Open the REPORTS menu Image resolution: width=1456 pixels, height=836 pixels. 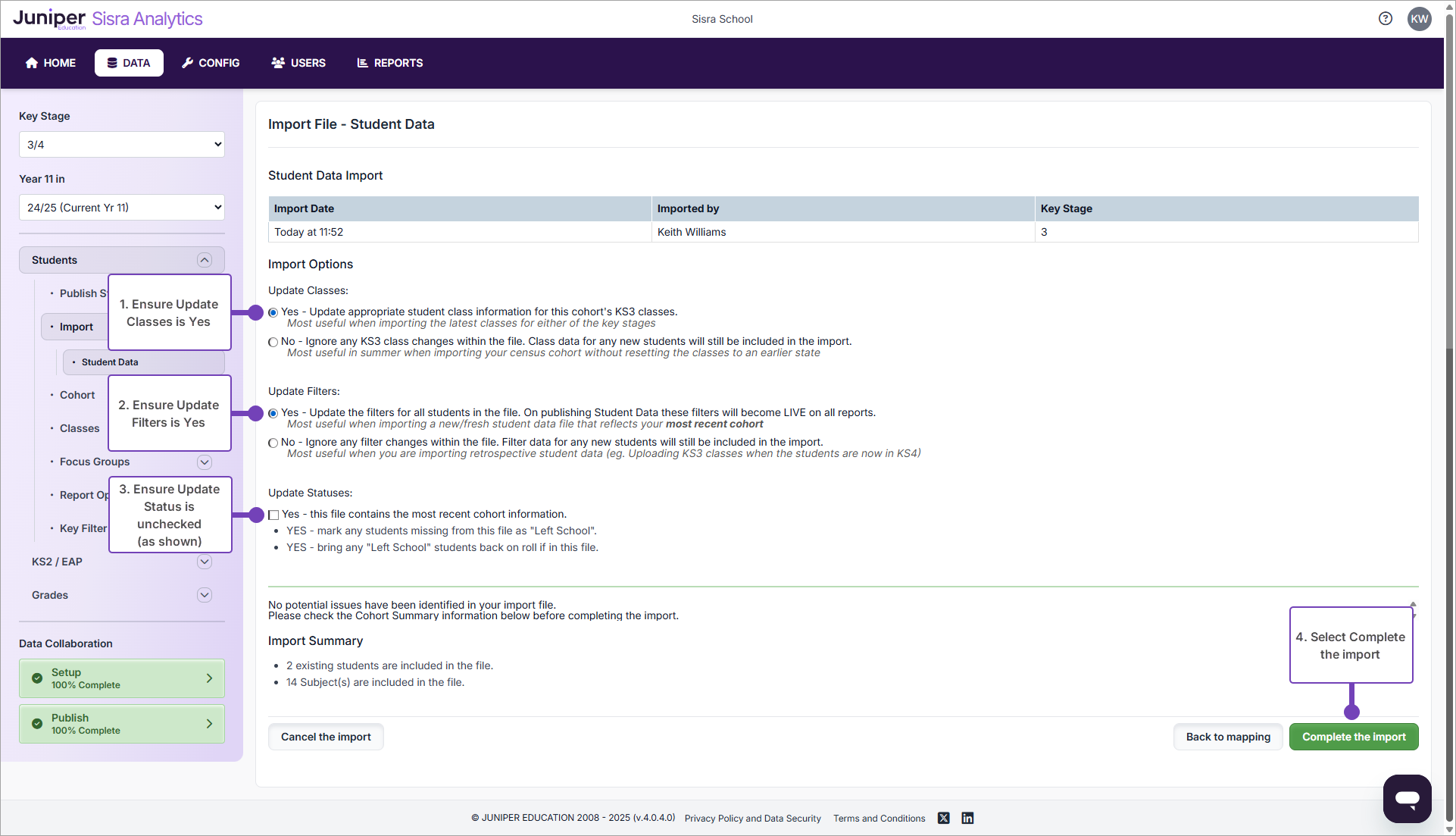tap(390, 63)
